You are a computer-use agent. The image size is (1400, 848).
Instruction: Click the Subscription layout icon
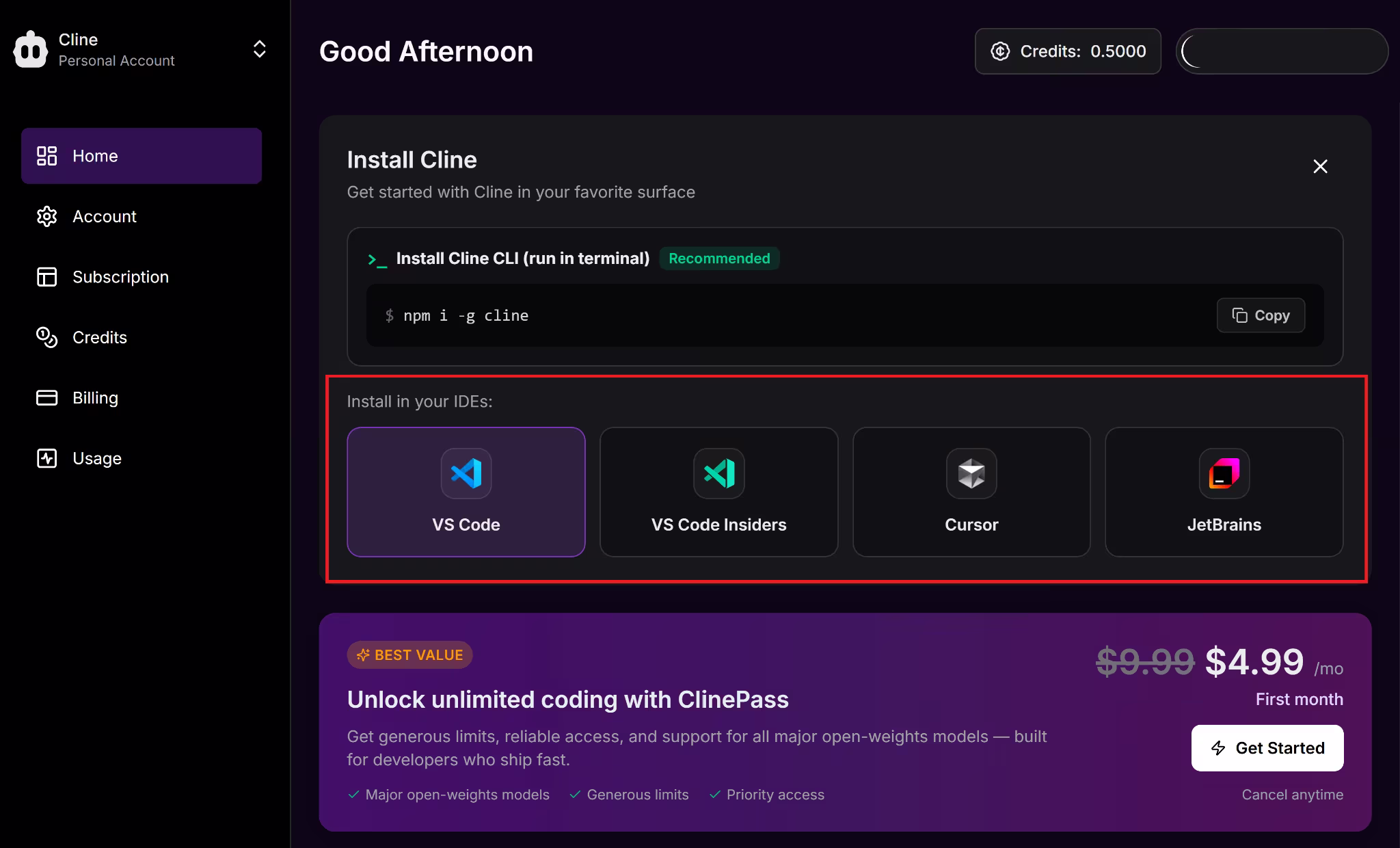click(46, 277)
